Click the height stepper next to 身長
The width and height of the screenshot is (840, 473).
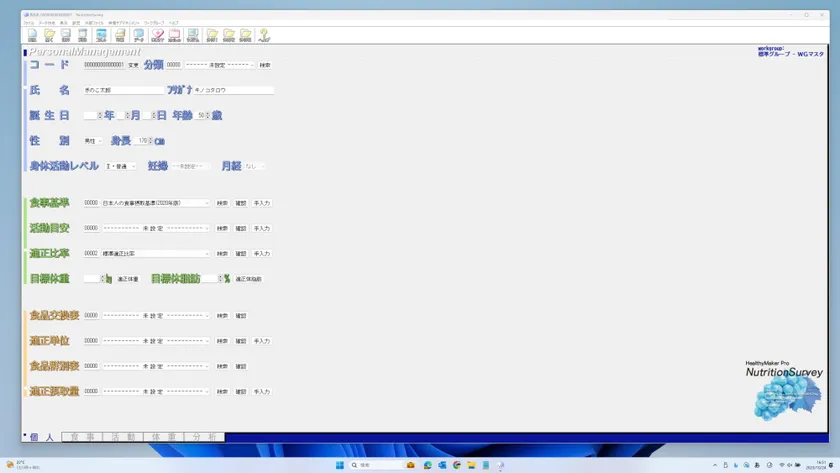tap(151, 141)
